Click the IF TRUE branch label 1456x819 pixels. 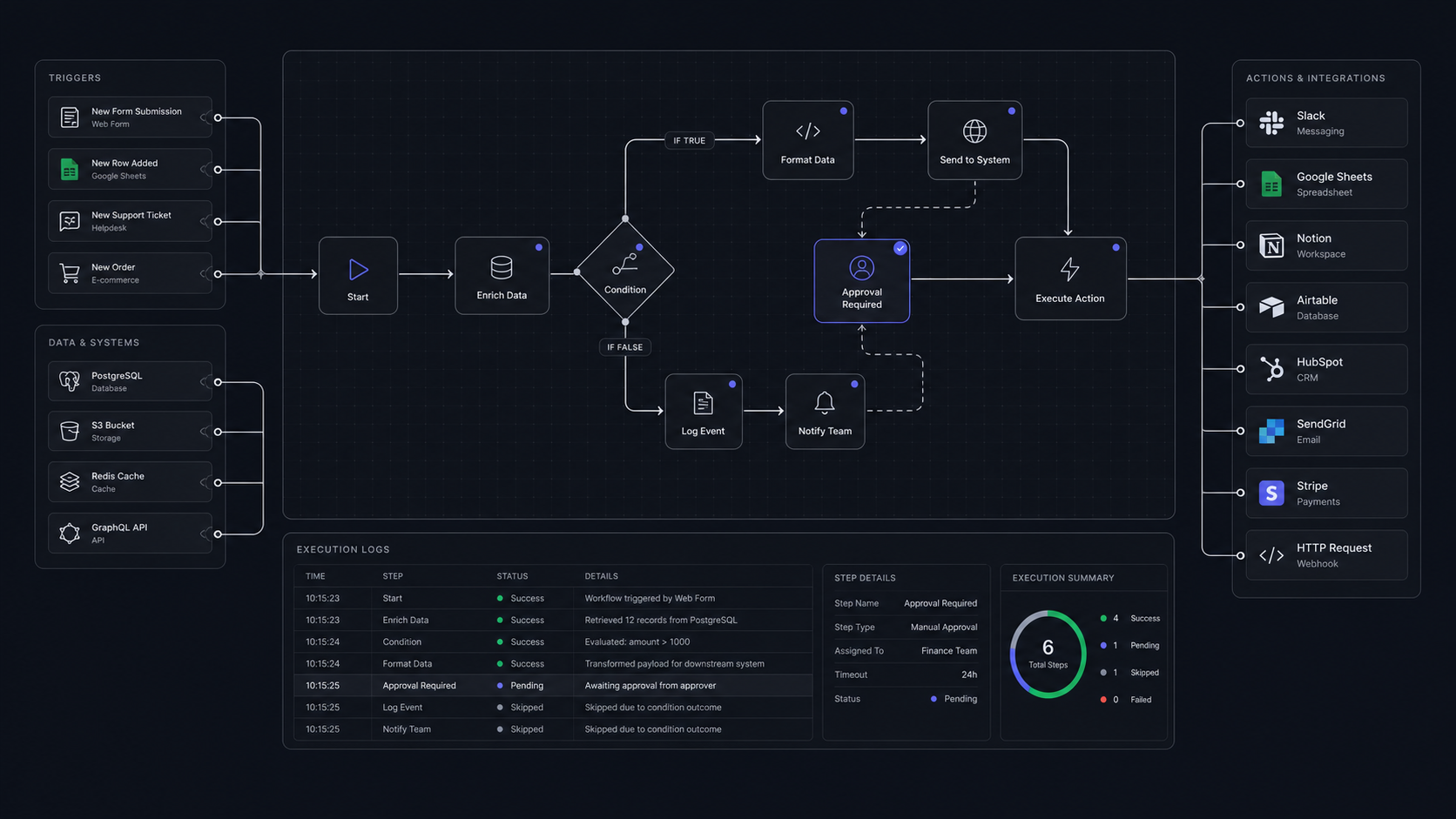(690, 140)
